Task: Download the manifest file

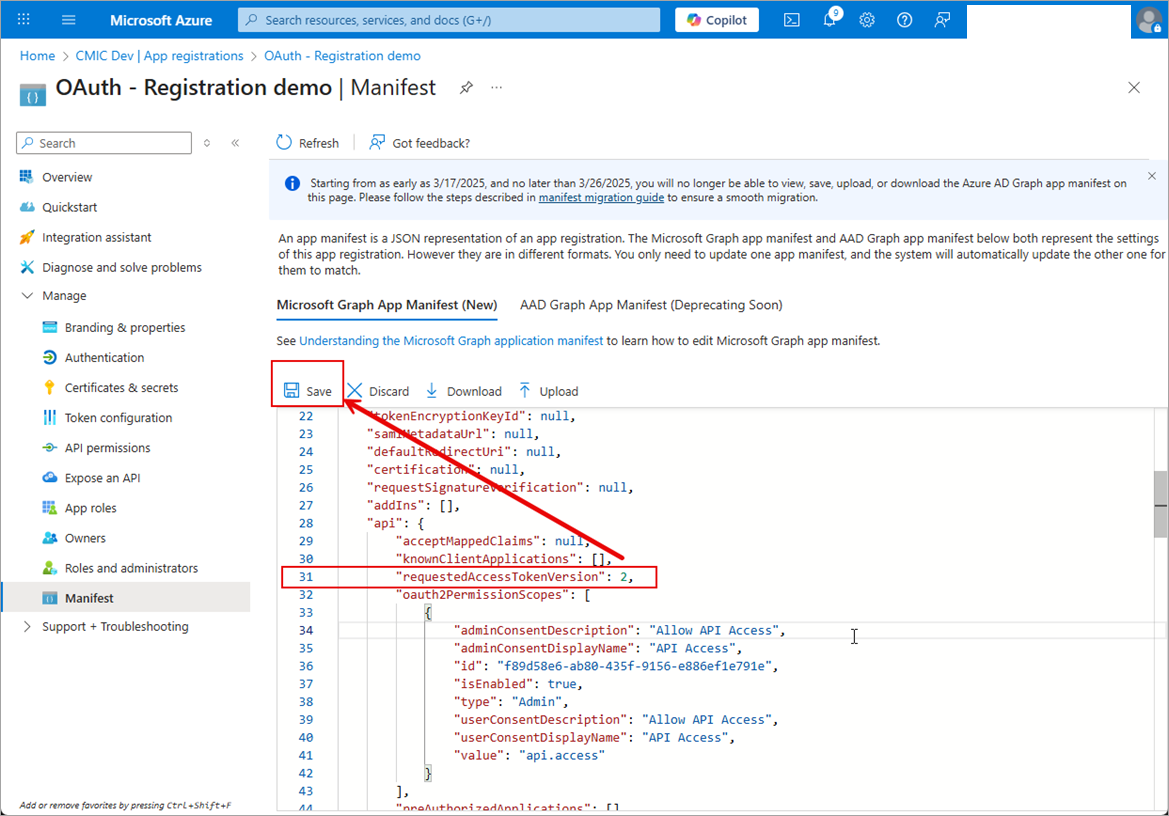Action: 464,391
